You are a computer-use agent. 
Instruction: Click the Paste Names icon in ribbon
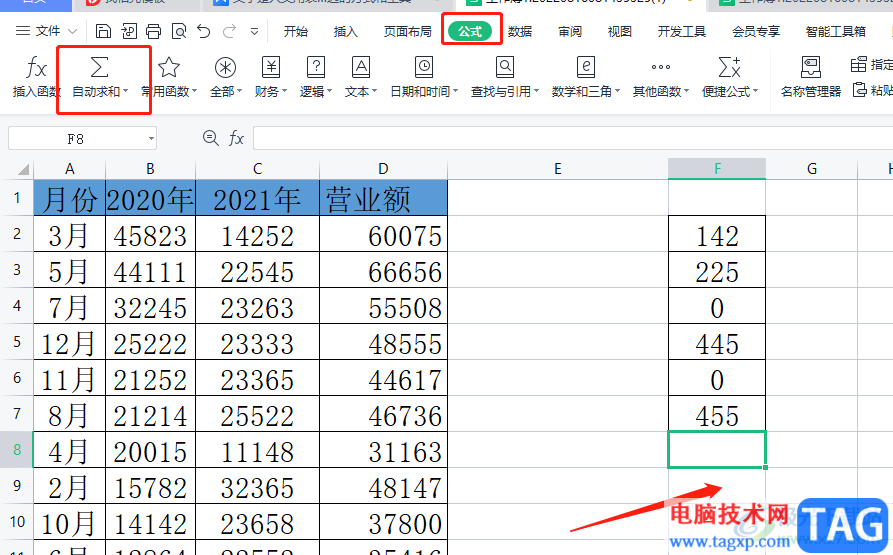[860, 90]
